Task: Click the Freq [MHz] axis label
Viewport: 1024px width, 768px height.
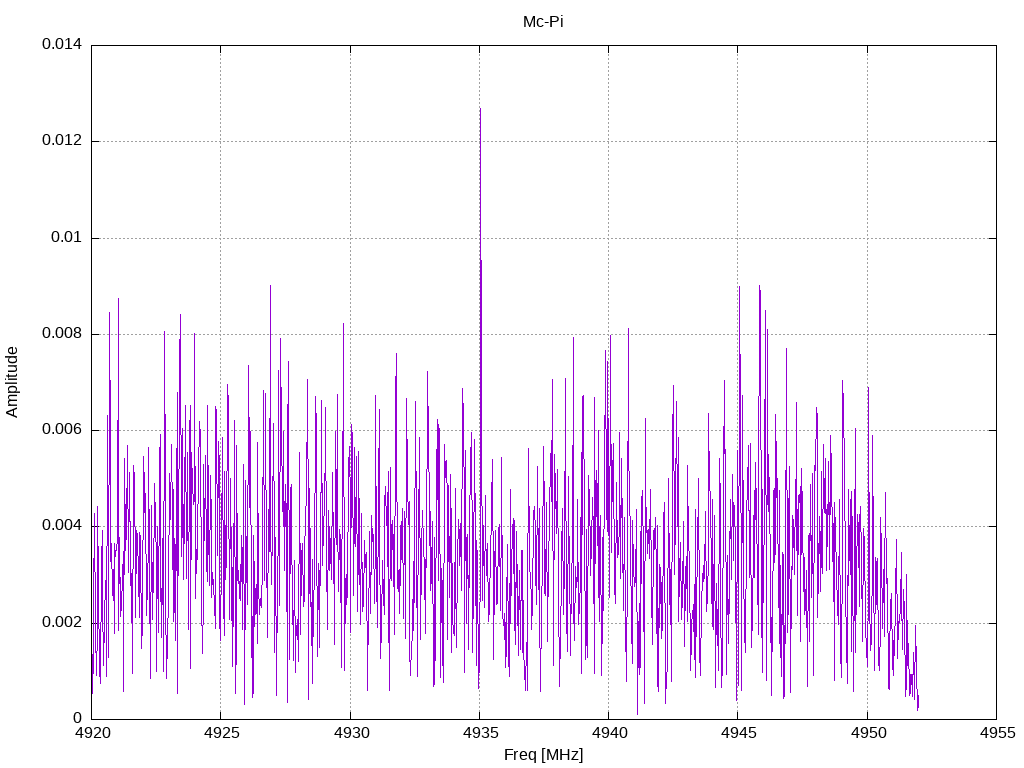Action: click(543, 754)
